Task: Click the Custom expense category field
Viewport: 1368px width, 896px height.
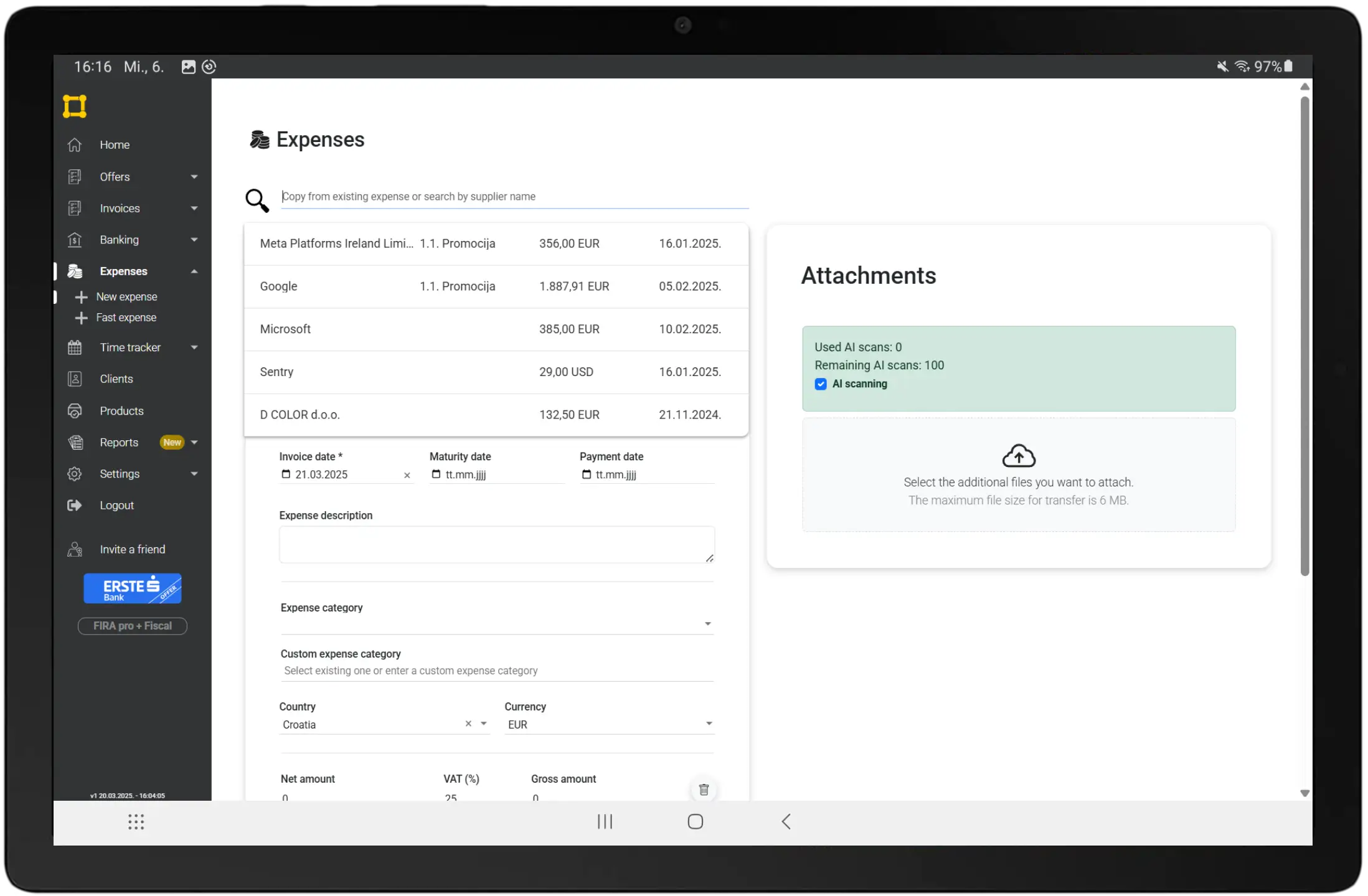Action: [497, 671]
